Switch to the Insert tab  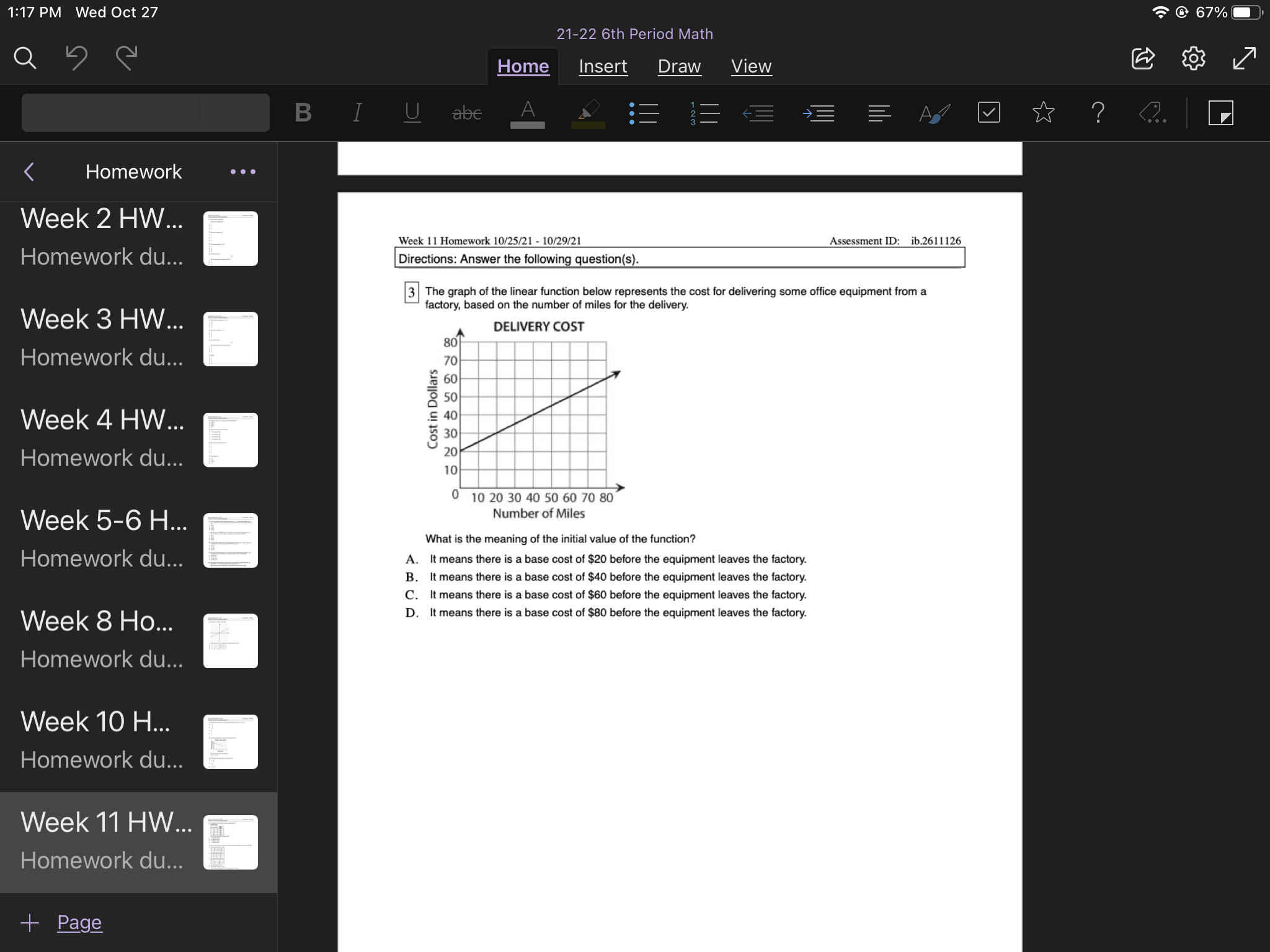[603, 66]
